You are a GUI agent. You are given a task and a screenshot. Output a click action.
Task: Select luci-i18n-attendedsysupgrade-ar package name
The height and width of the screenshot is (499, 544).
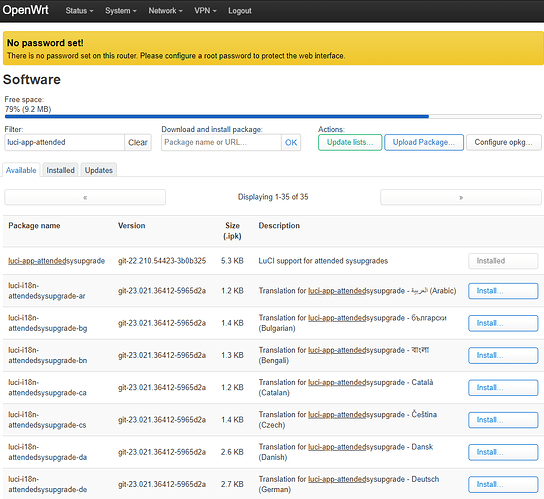[47, 291]
